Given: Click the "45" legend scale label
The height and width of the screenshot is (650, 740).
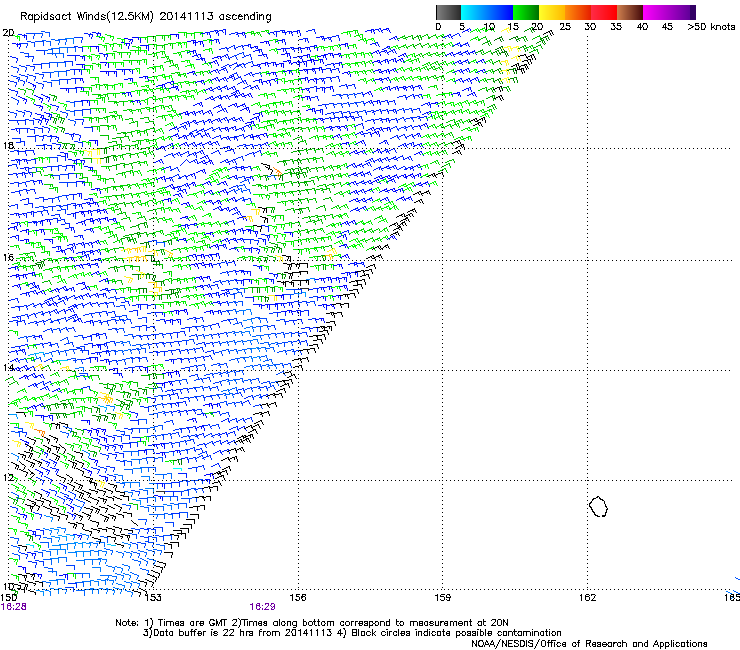Looking at the screenshot, I should 667,27.
